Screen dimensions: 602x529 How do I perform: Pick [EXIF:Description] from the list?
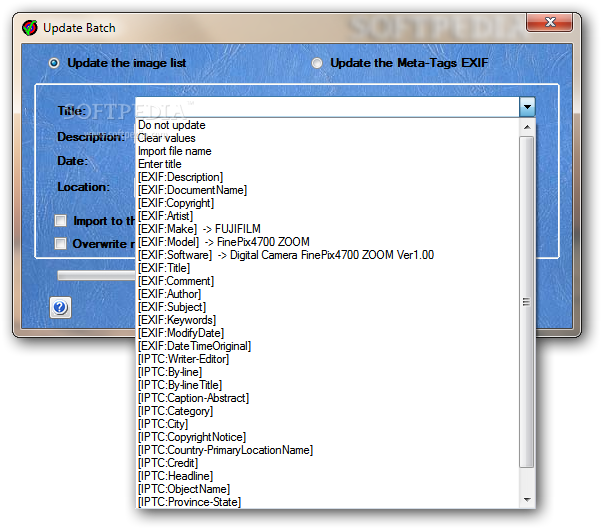pos(328,177)
